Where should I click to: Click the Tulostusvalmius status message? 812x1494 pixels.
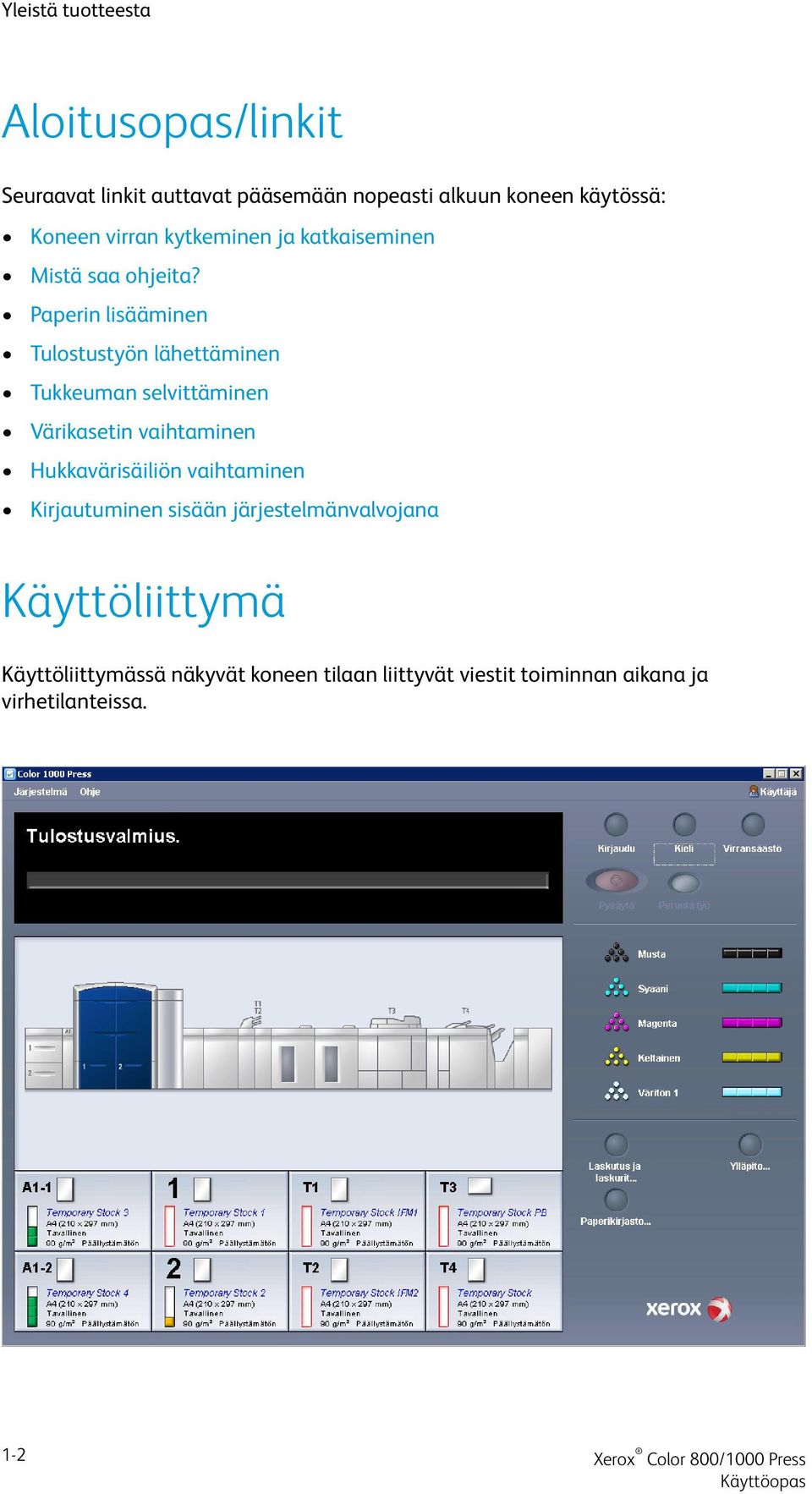pyautogui.click(x=103, y=836)
